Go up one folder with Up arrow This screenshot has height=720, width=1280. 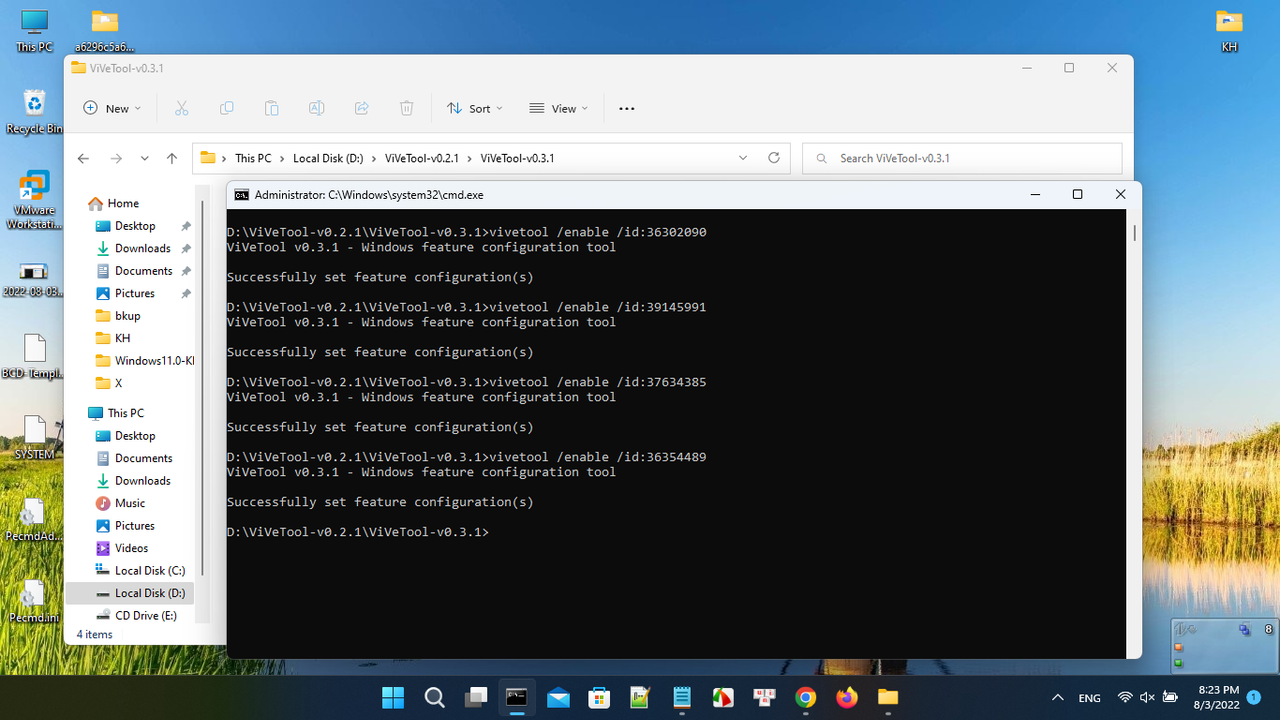click(172, 158)
